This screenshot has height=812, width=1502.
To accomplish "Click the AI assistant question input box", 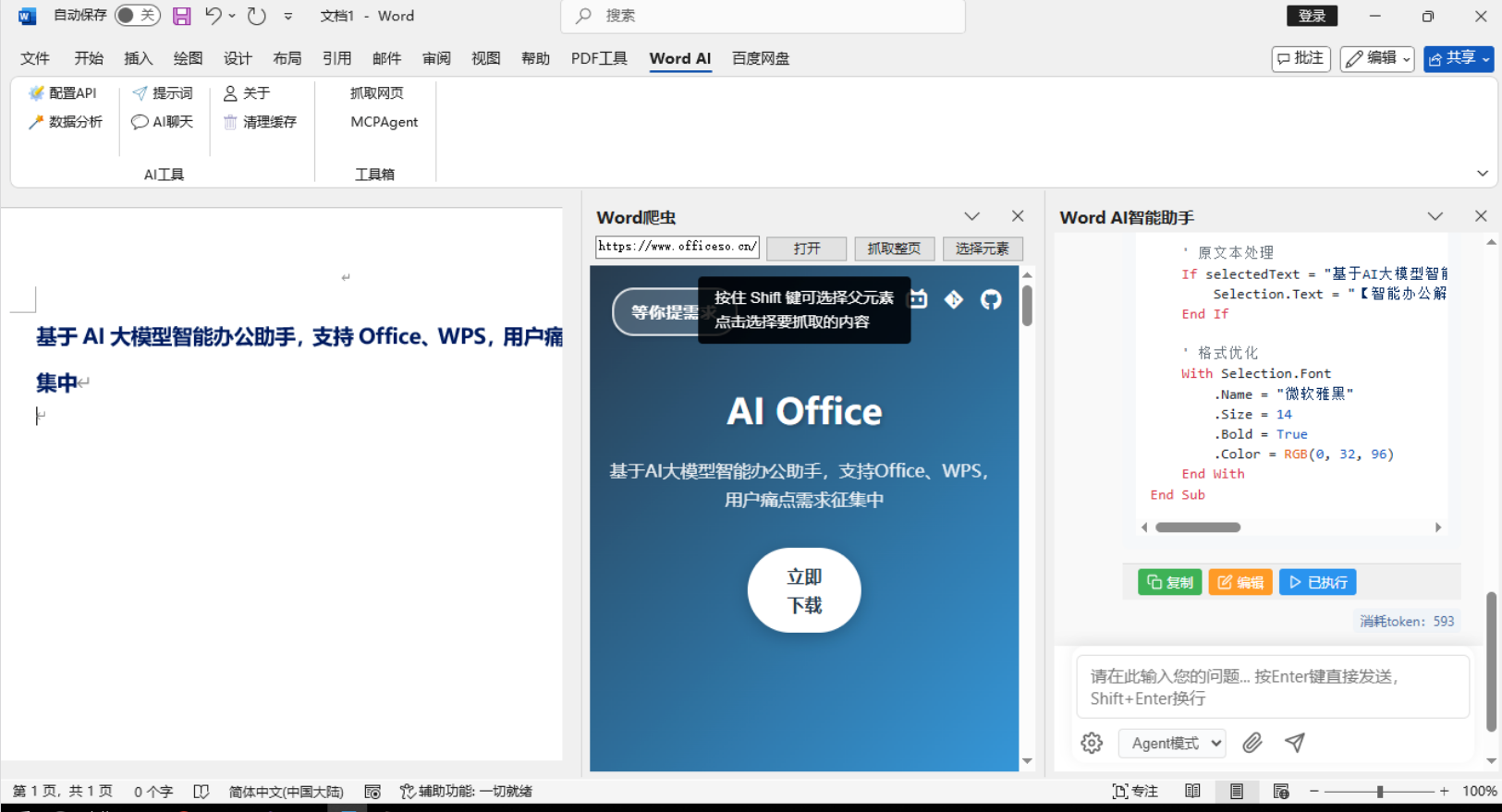I will tap(1273, 686).
